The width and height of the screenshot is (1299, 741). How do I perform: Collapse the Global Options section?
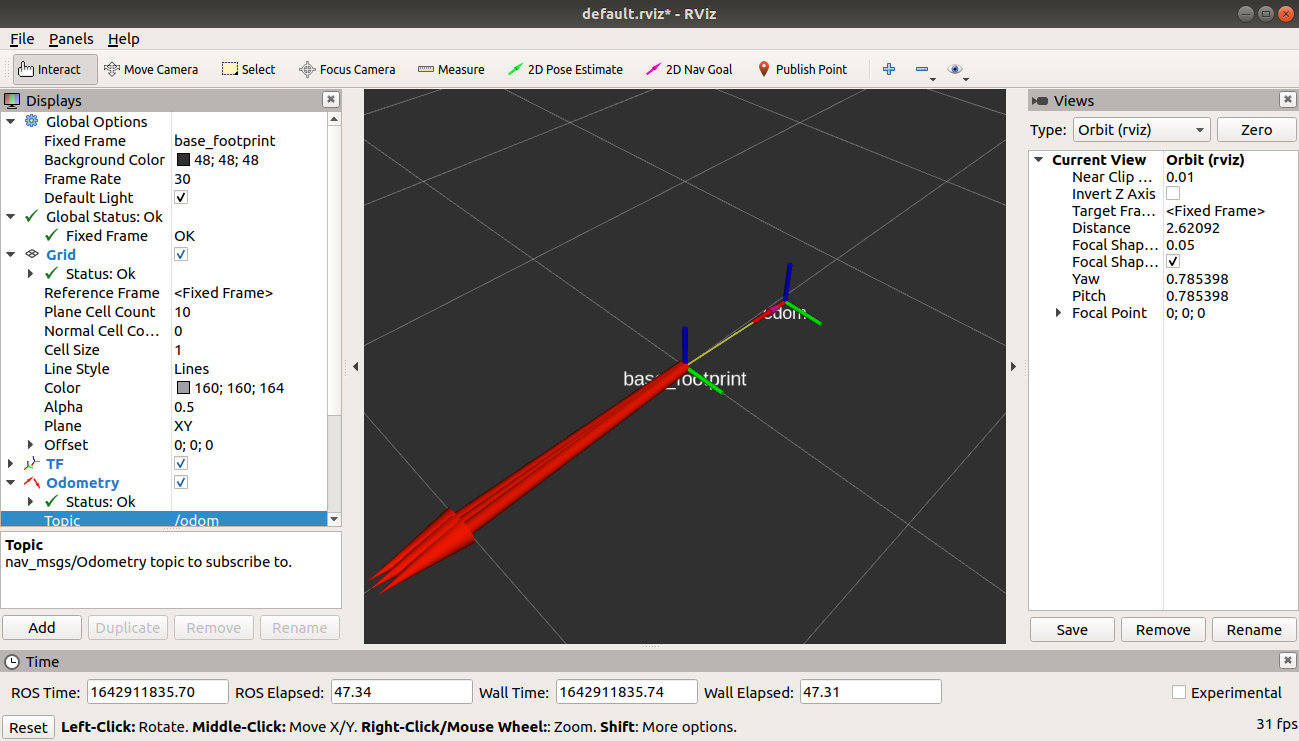point(10,121)
